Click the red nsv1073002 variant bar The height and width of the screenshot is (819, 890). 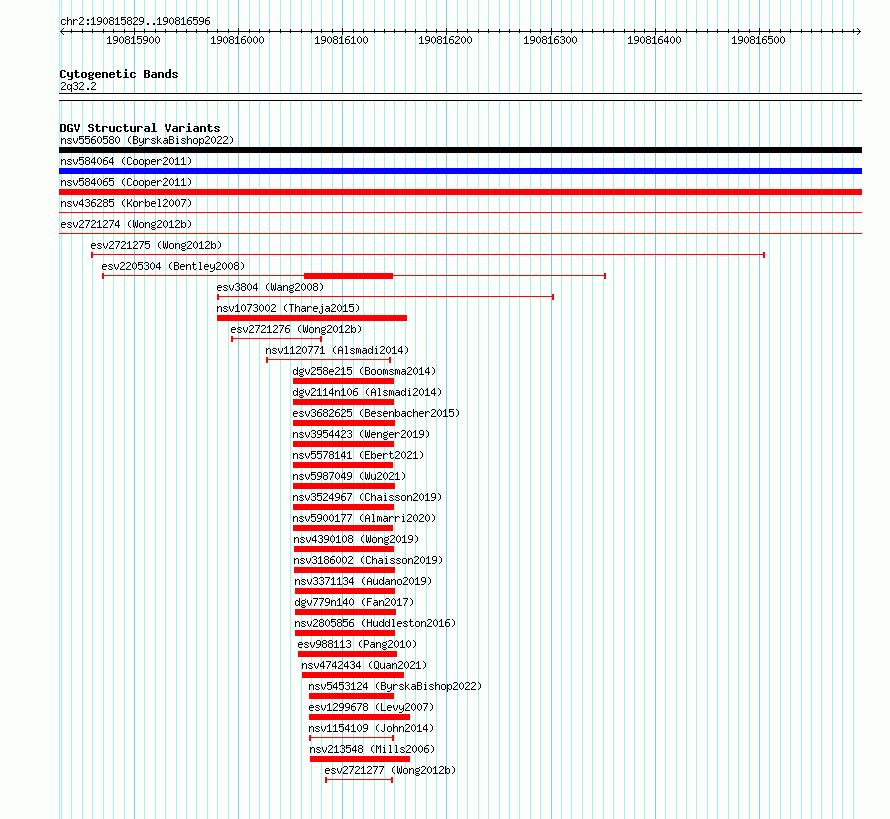(x=312, y=318)
